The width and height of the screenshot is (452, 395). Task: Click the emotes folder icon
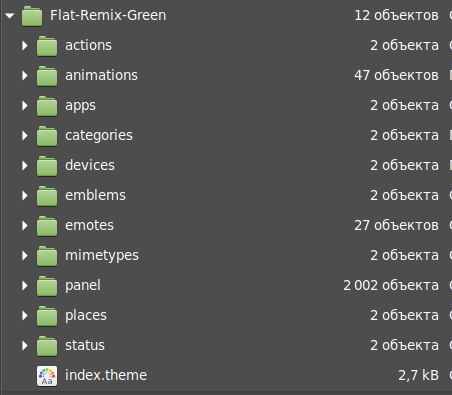[47, 226]
